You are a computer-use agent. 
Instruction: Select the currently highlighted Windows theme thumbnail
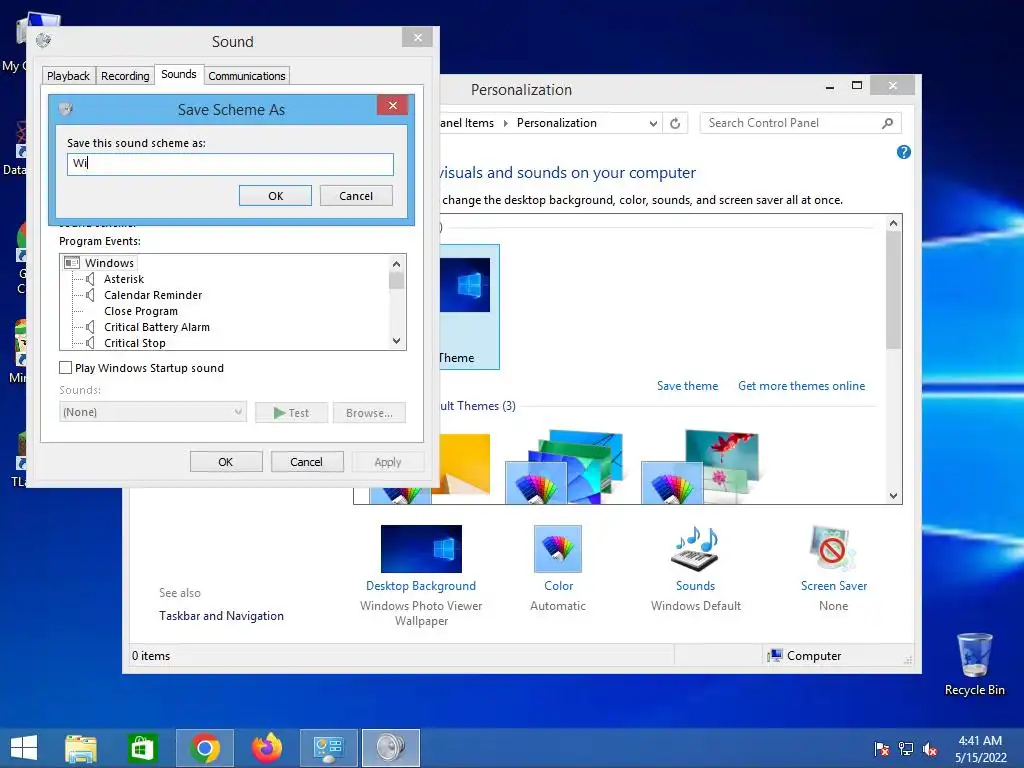(470, 307)
